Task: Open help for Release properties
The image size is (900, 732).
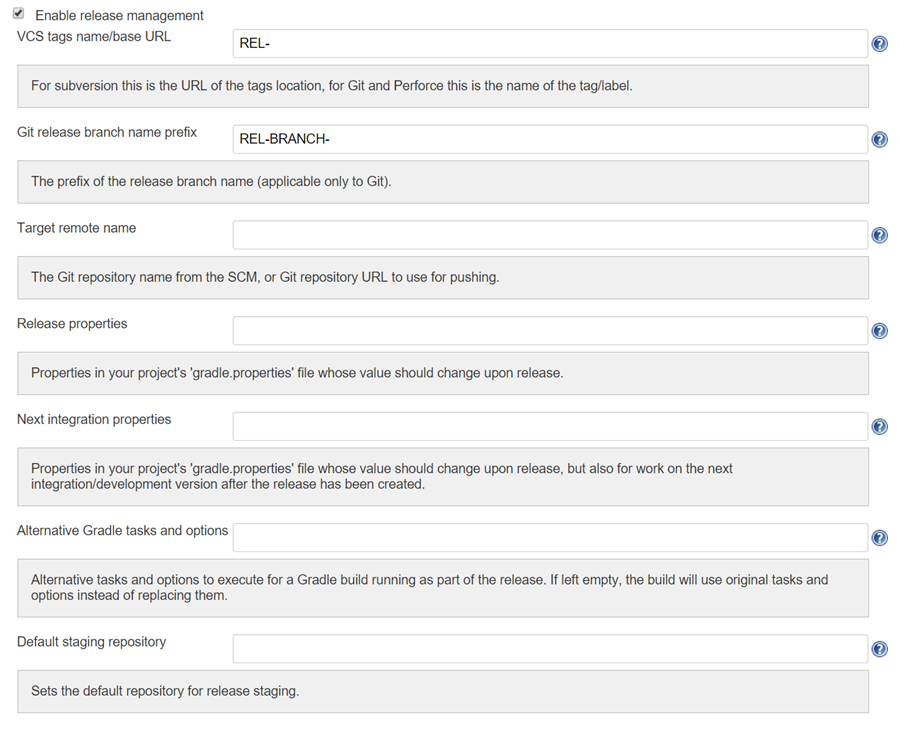Action: click(x=879, y=330)
